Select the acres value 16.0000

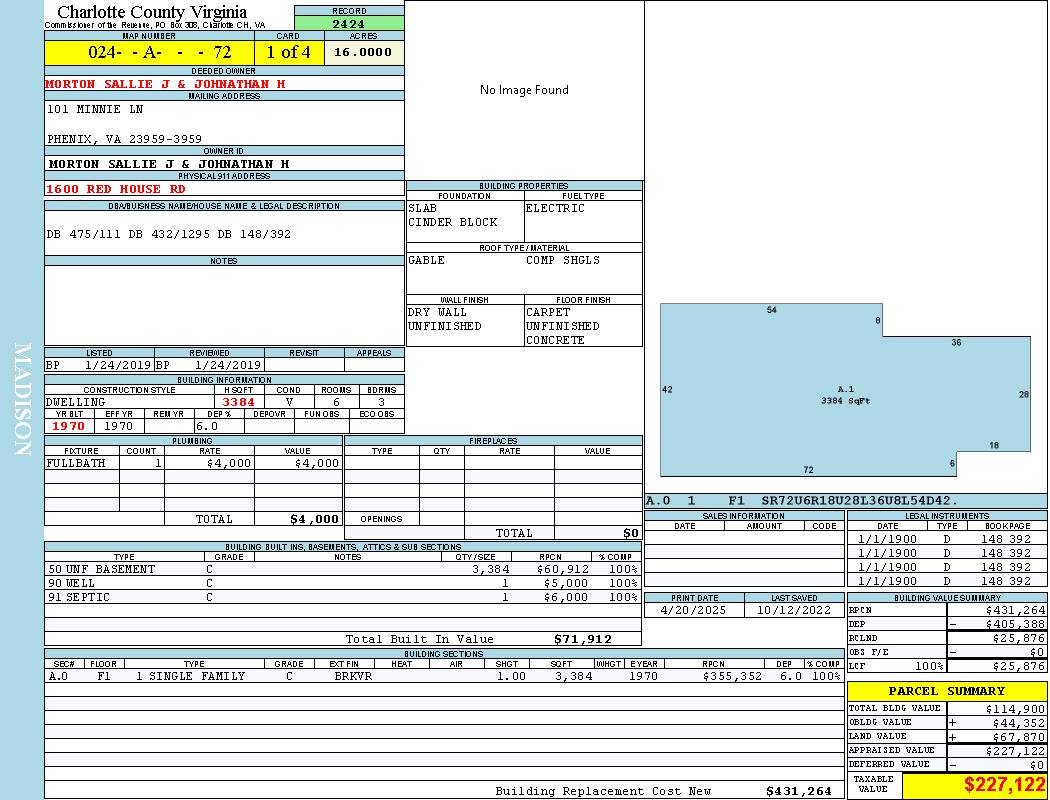pyautogui.click(x=363, y=52)
